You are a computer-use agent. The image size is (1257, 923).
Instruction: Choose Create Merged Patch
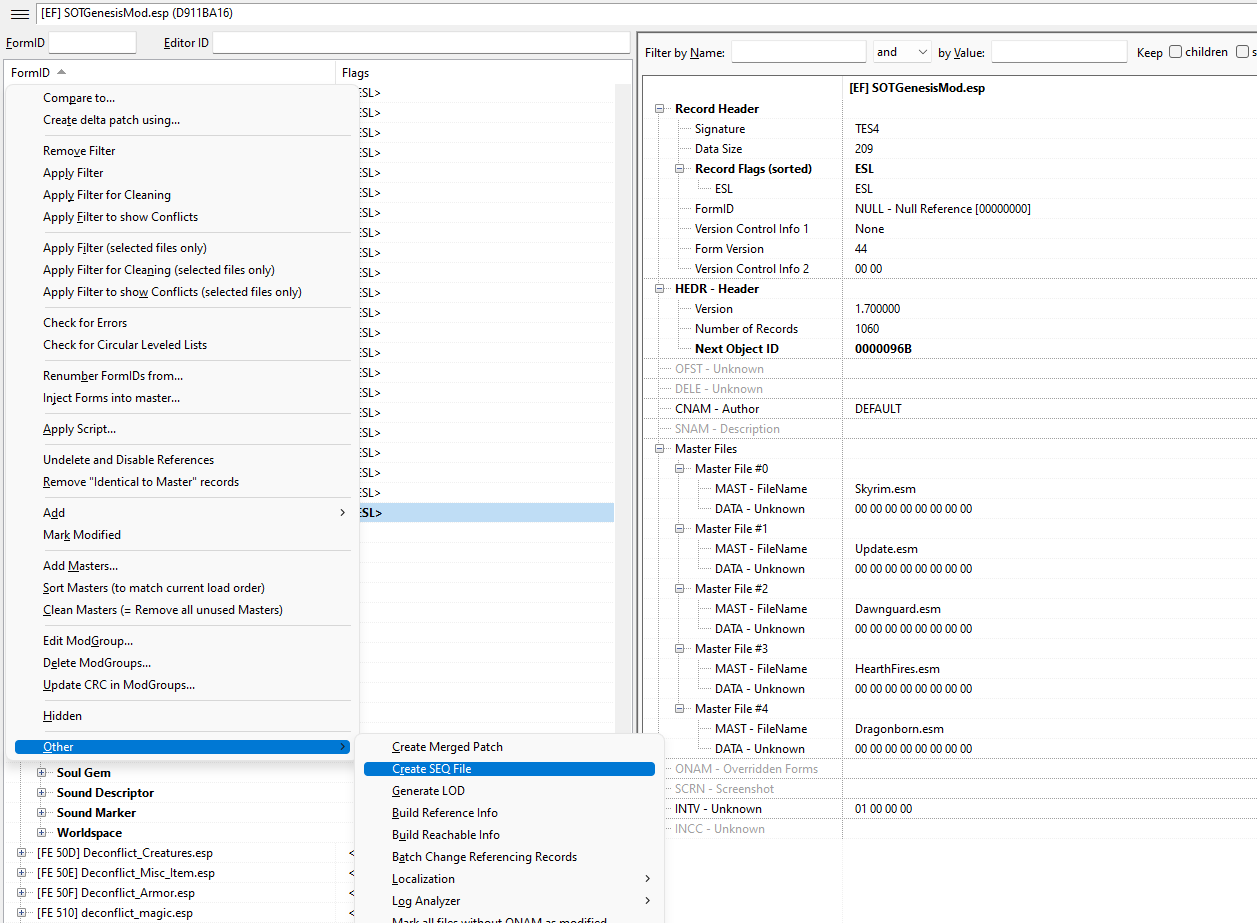(x=509, y=747)
